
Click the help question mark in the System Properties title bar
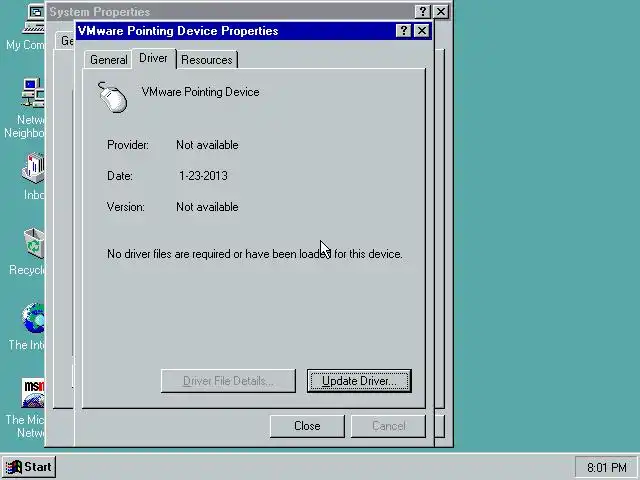[x=422, y=11]
